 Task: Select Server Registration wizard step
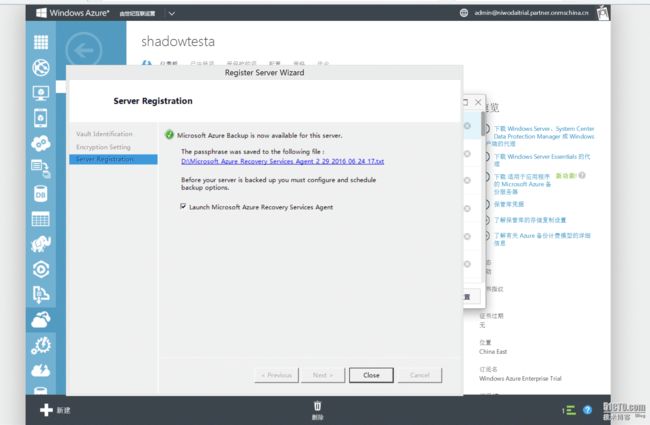[113, 159]
